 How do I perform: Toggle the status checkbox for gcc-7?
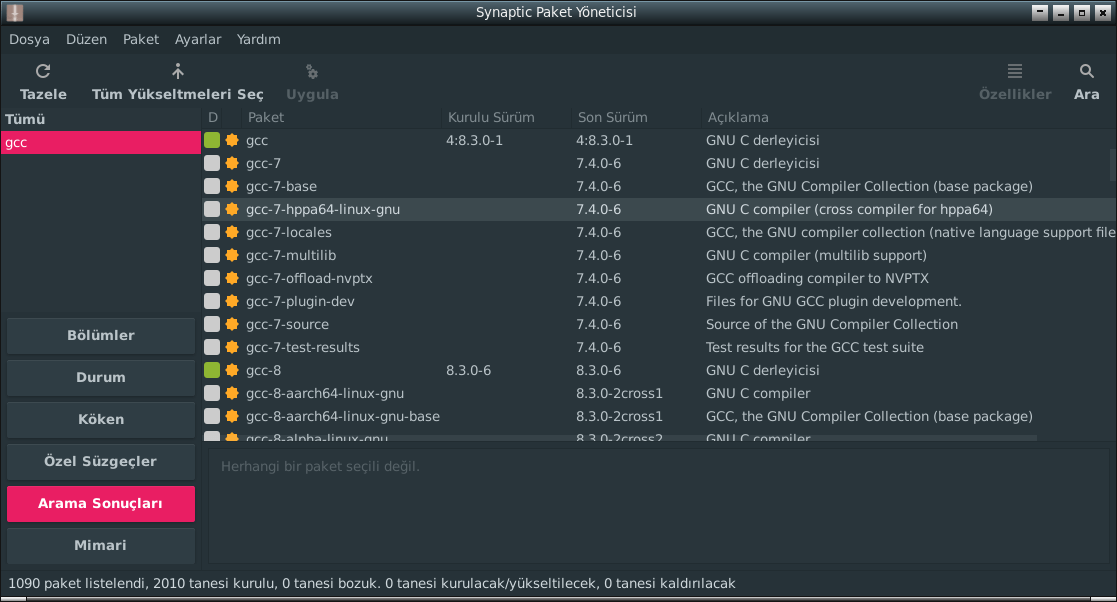[x=212, y=163]
